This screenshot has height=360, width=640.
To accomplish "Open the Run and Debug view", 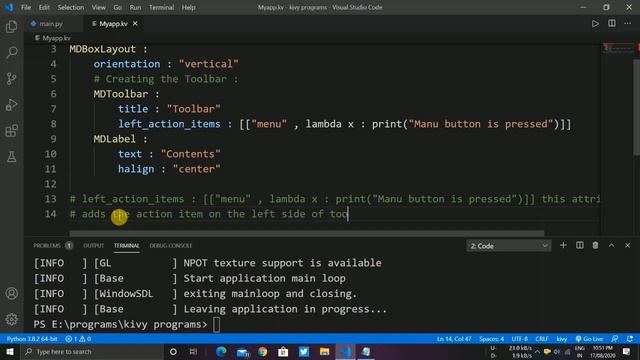I will [11, 104].
